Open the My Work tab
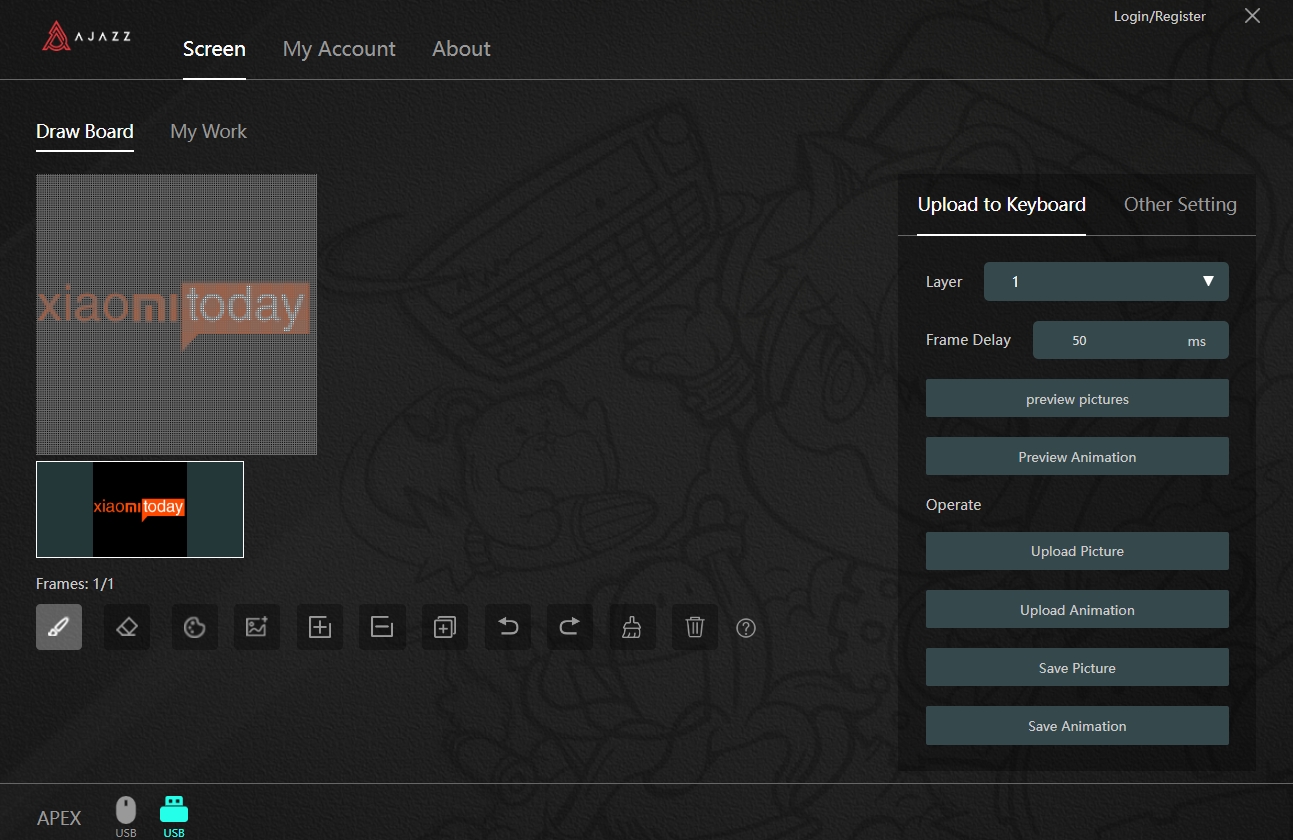The width and height of the screenshot is (1293, 840). click(x=209, y=132)
